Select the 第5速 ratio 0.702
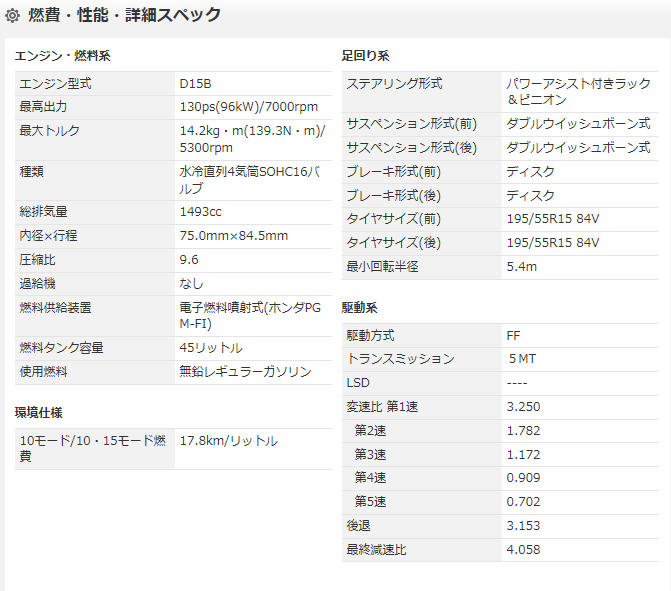The width and height of the screenshot is (671, 591). (x=523, y=502)
